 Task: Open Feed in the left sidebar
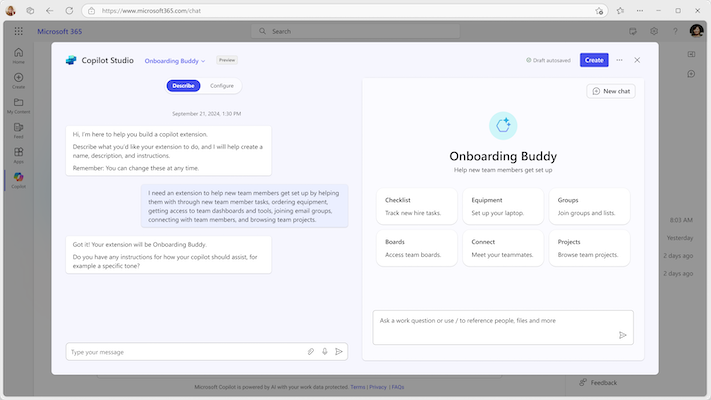click(19, 131)
